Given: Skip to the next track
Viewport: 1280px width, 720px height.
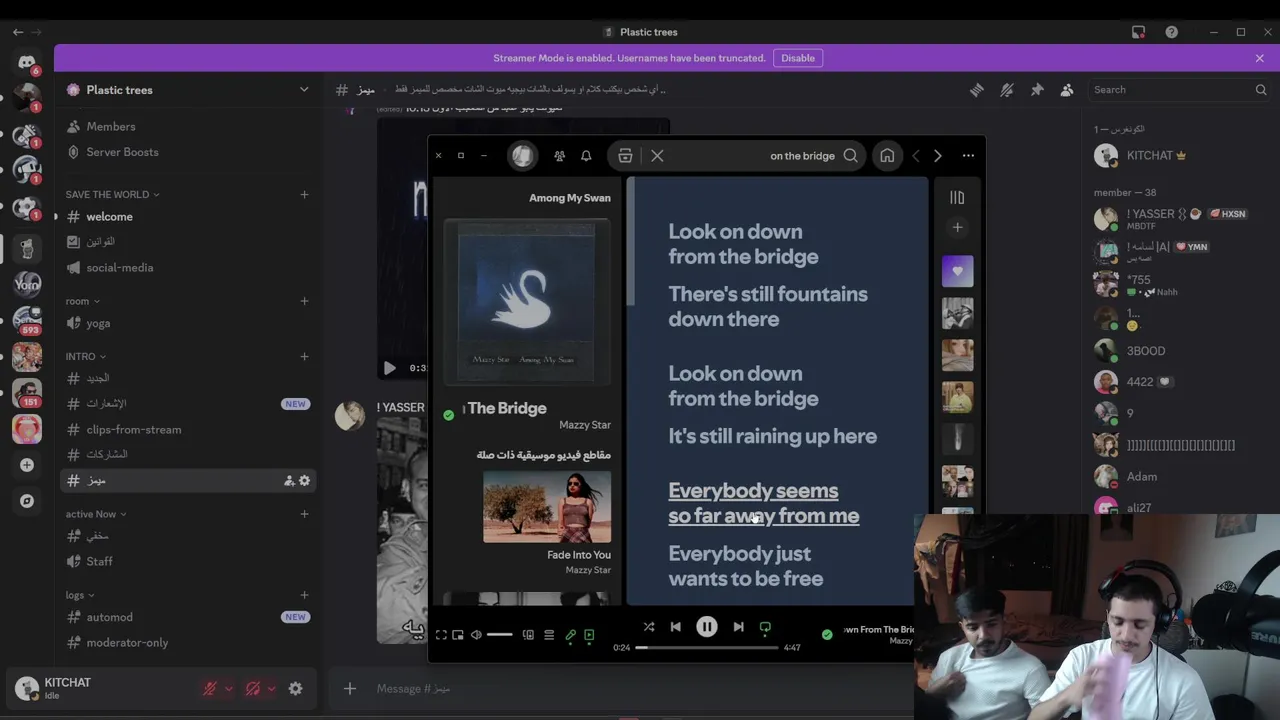Looking at the screenshot, I should (738, 627).
